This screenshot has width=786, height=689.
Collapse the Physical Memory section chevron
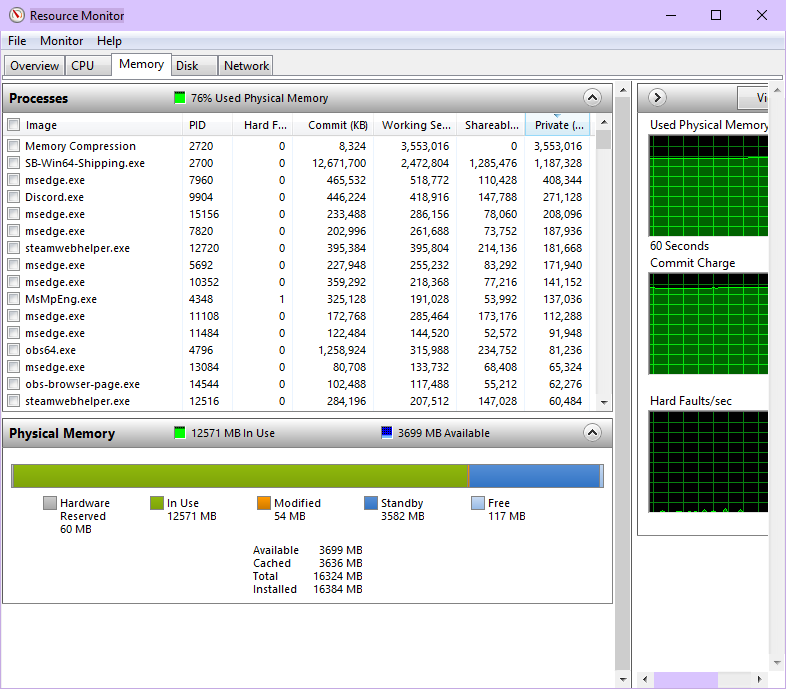pos(592,432)
